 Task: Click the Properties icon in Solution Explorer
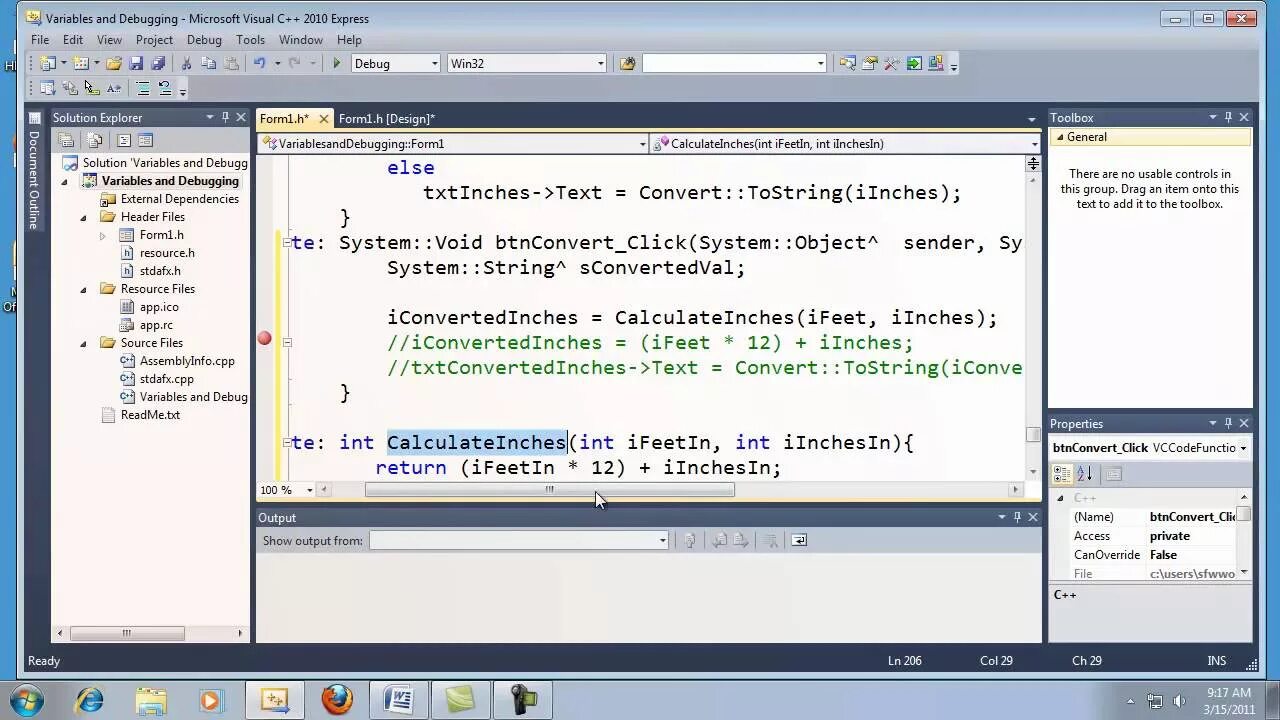(66, 140)
